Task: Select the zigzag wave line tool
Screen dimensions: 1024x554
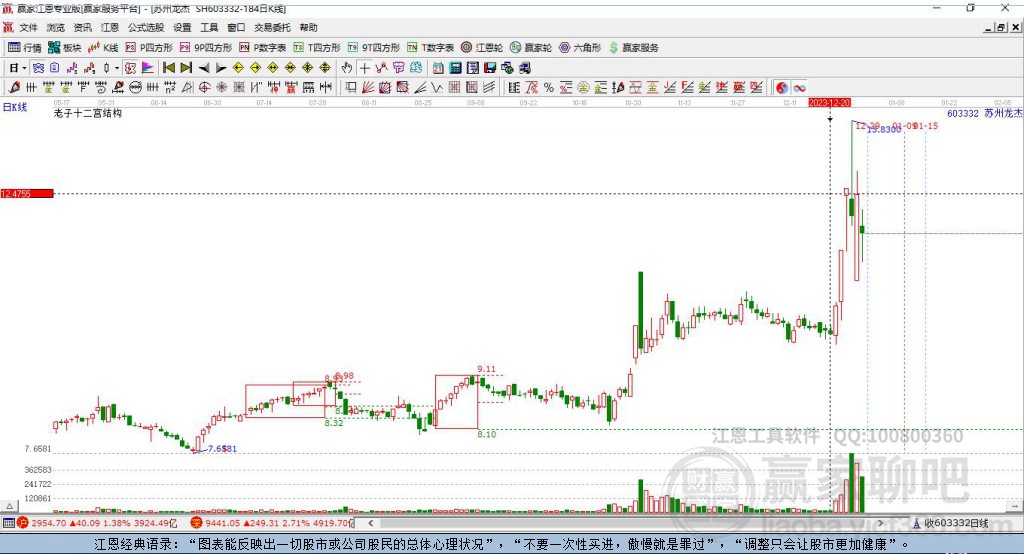Action: click(437, 88)
